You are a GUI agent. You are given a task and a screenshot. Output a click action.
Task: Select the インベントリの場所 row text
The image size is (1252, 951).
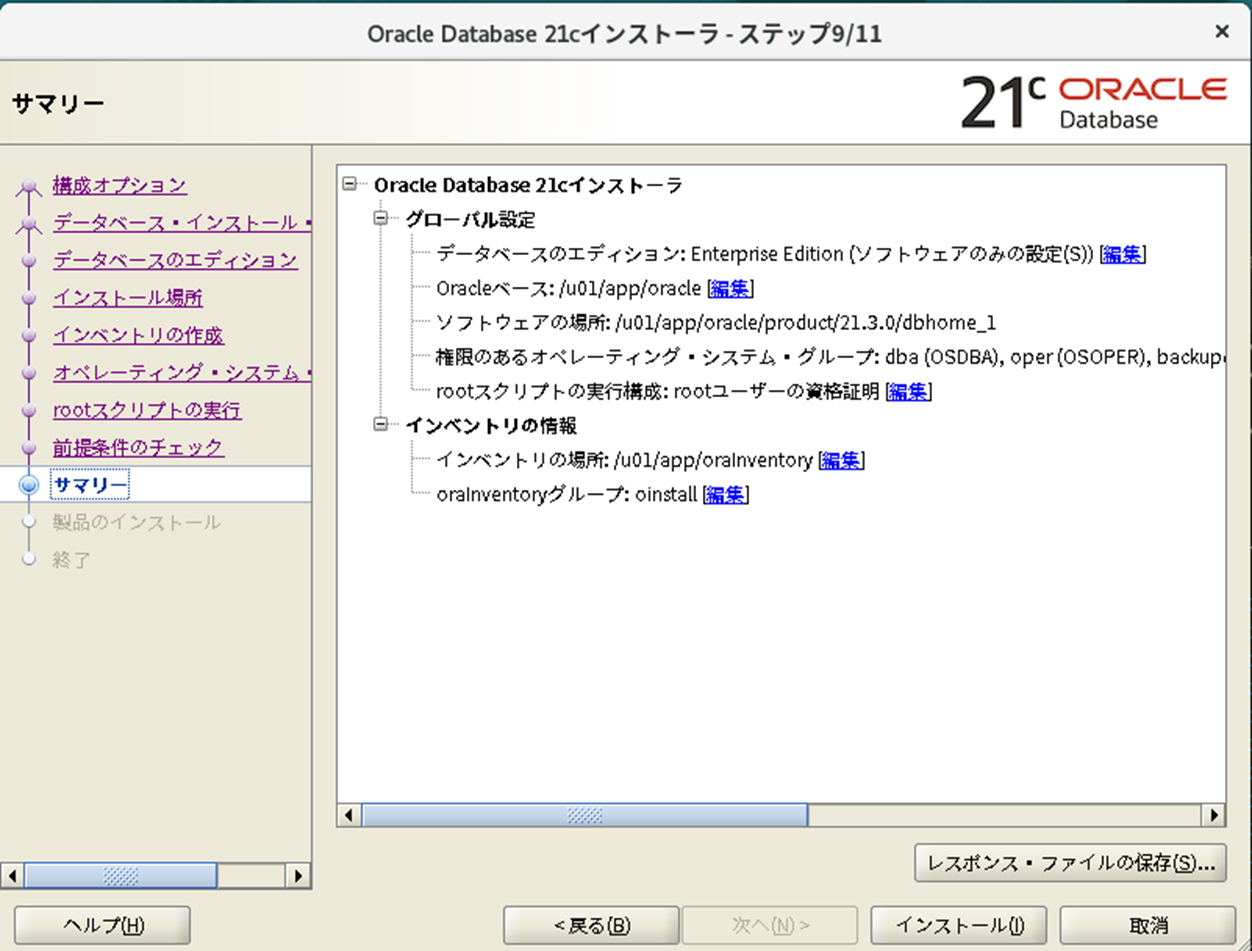(x=624, y=460)
